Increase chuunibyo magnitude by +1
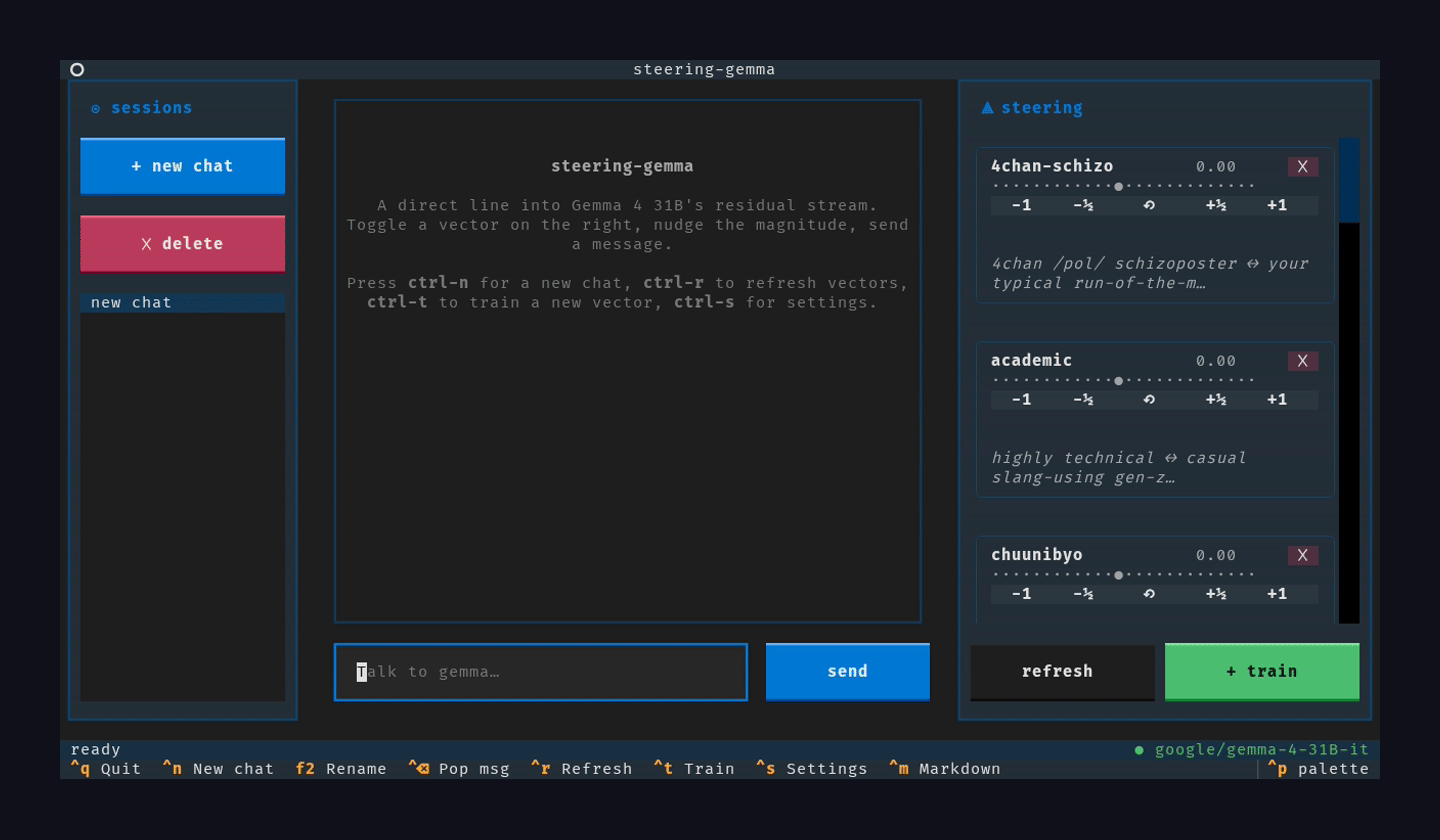1440x840 pixels. pyautogui.click(x=1277, y=593)
